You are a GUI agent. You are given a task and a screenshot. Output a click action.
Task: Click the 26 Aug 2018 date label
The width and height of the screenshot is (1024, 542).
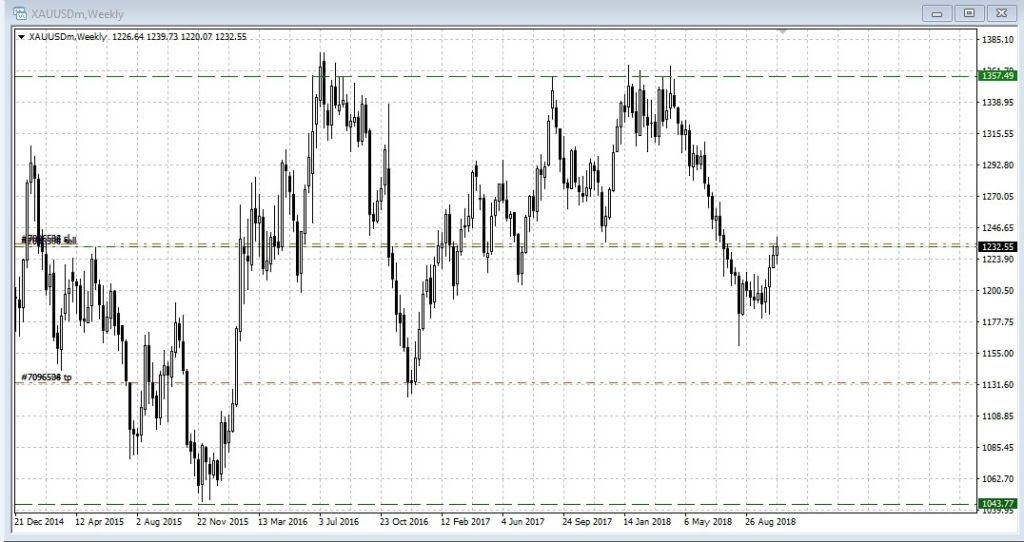point(771,521)
